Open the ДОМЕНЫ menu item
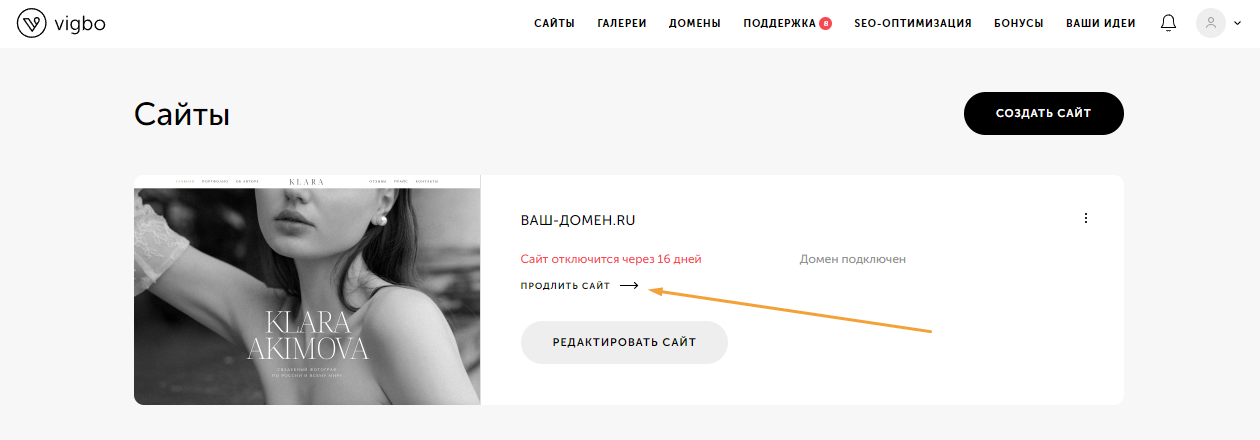This screenshot has height=440, width=1260. tap(695, 23)
